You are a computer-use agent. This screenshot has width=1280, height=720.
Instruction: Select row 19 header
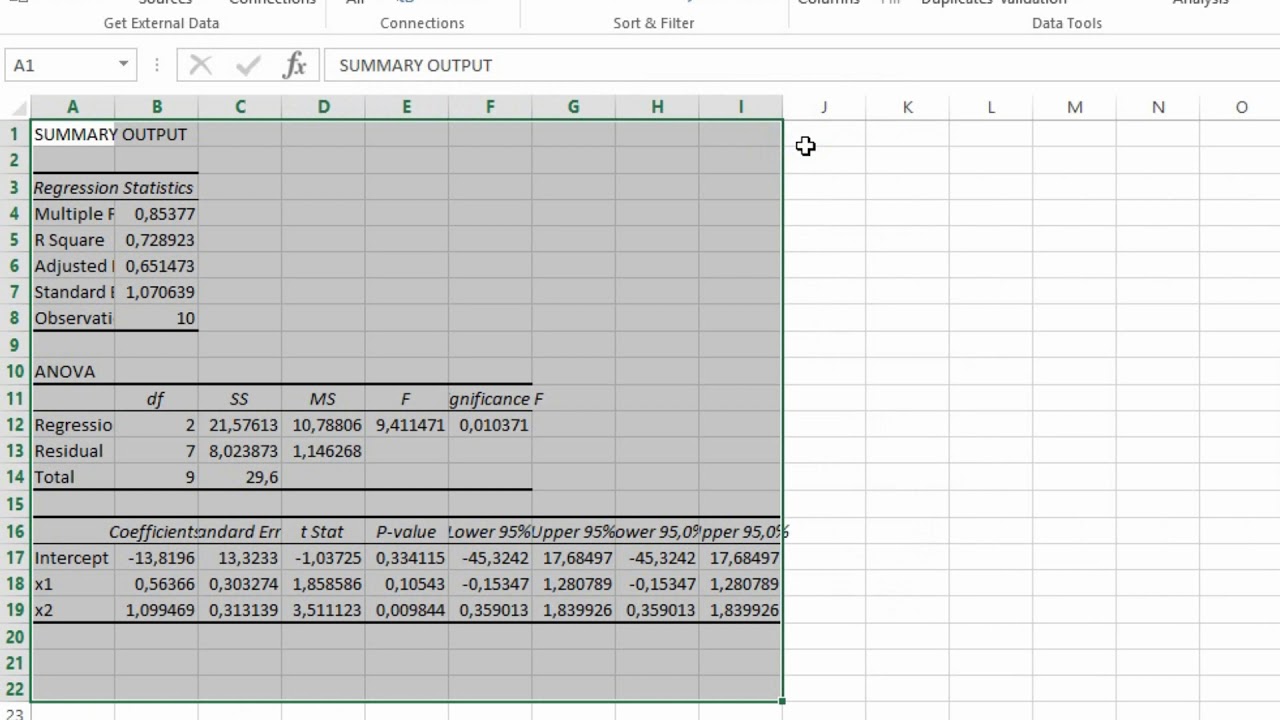coord(15,610)
